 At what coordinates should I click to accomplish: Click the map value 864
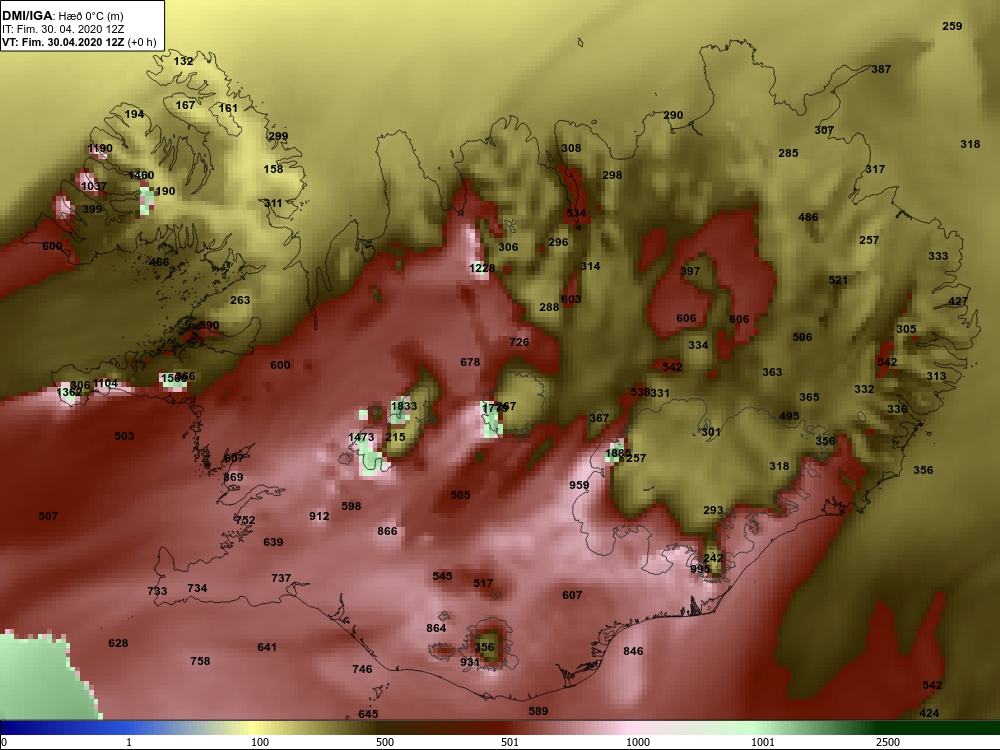click(x=436, y=629)
